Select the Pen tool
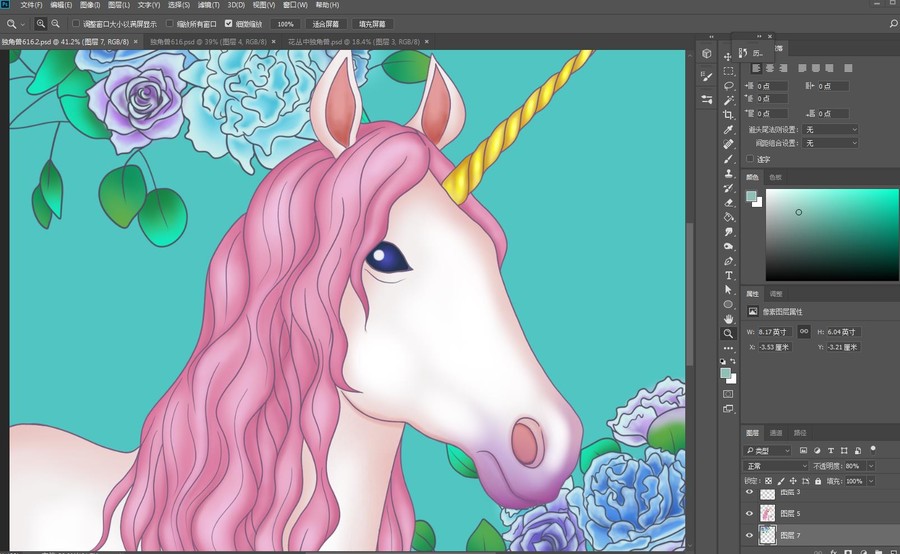Screen dimensions: 900x554 728,261
